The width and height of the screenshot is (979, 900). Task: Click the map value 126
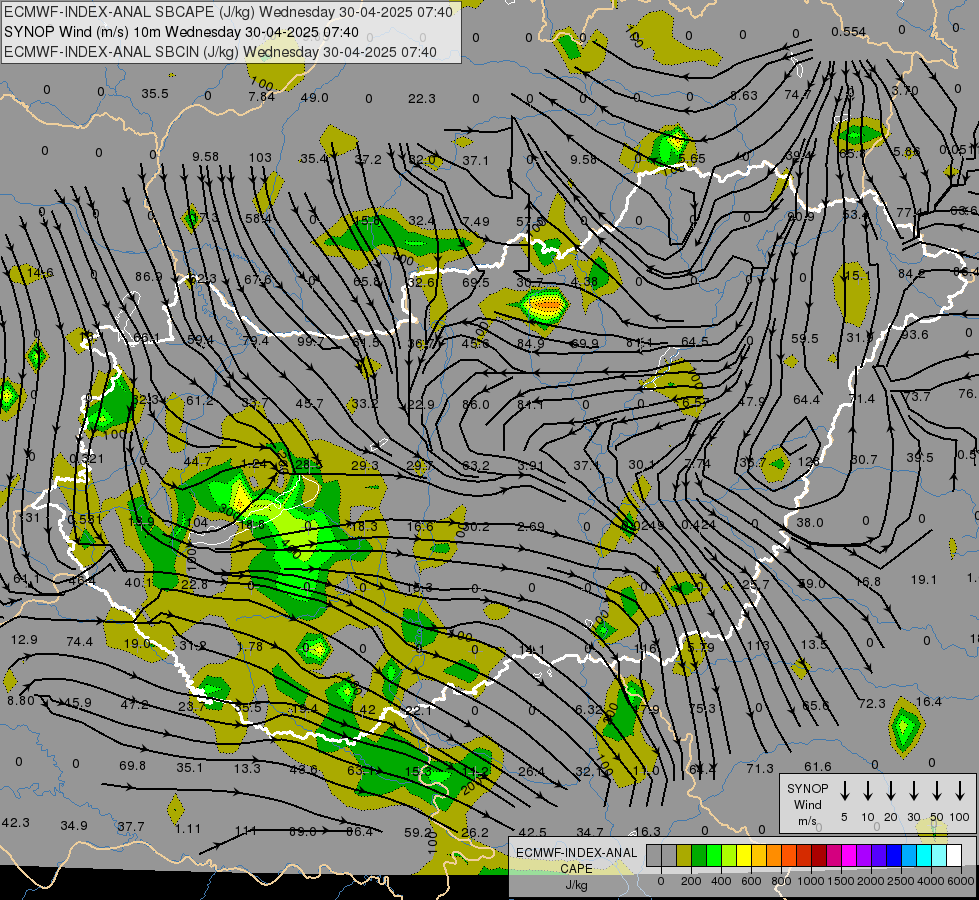coord(809,462)
